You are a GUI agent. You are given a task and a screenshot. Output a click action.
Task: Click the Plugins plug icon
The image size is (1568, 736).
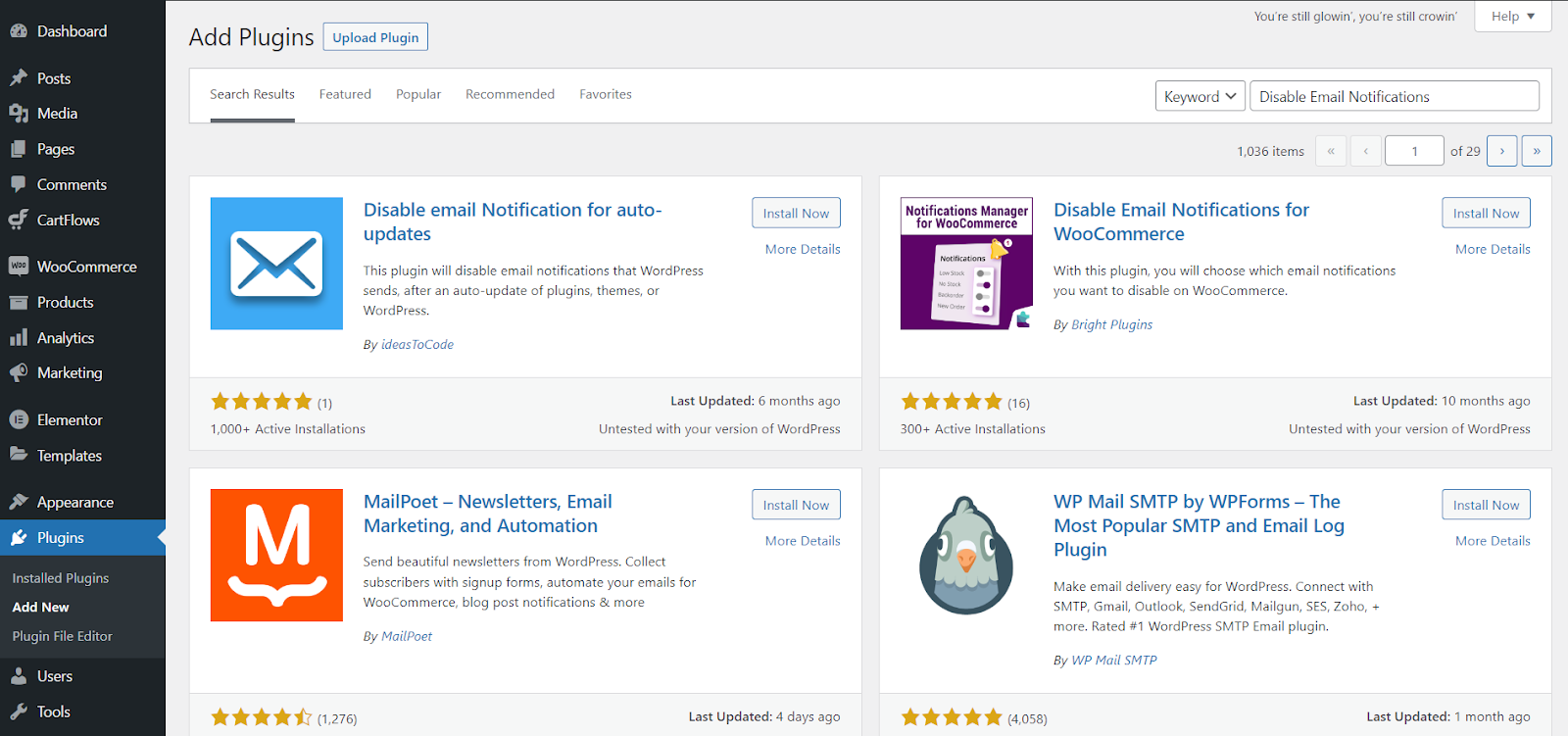click(x=19, y=537)
